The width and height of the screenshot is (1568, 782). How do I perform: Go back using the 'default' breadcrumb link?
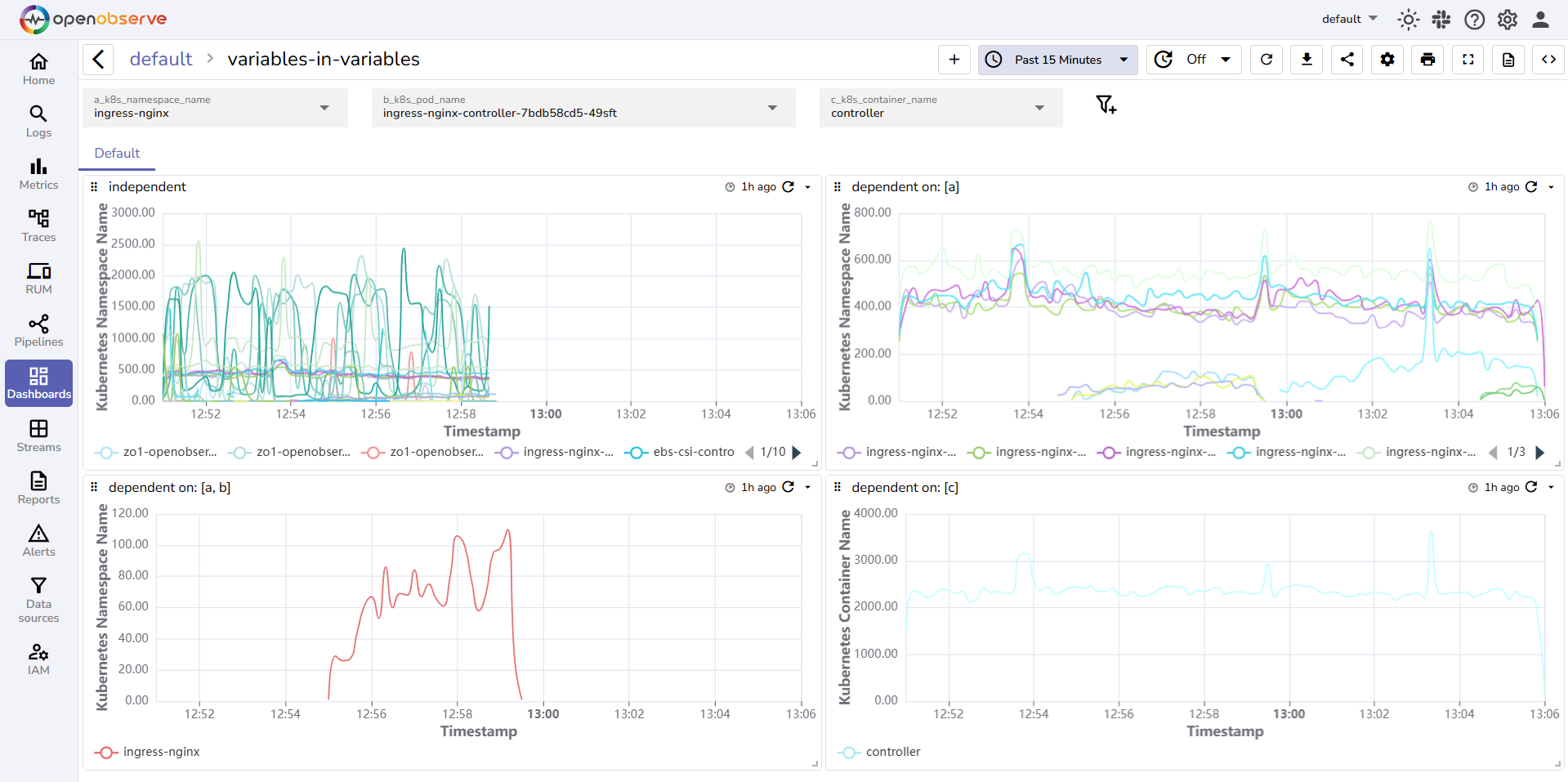tap(160, 58)
